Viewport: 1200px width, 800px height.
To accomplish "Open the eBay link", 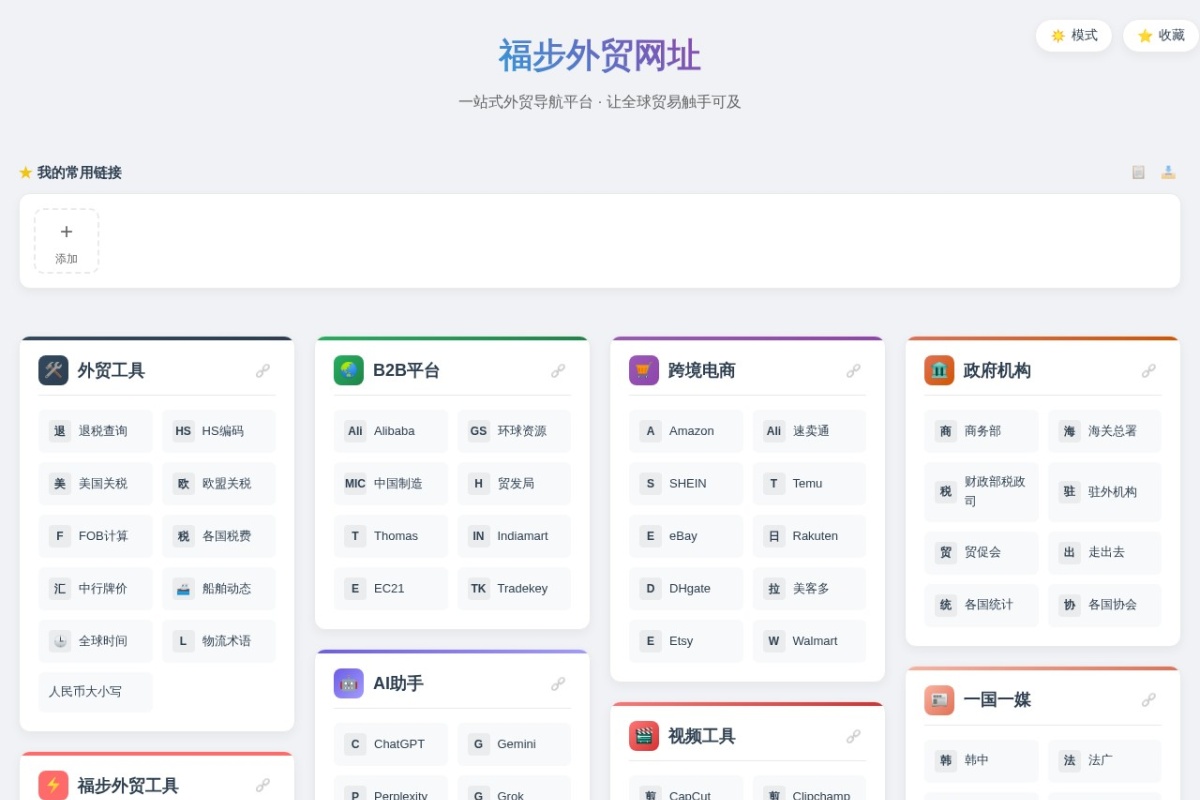I will point(686,536).
